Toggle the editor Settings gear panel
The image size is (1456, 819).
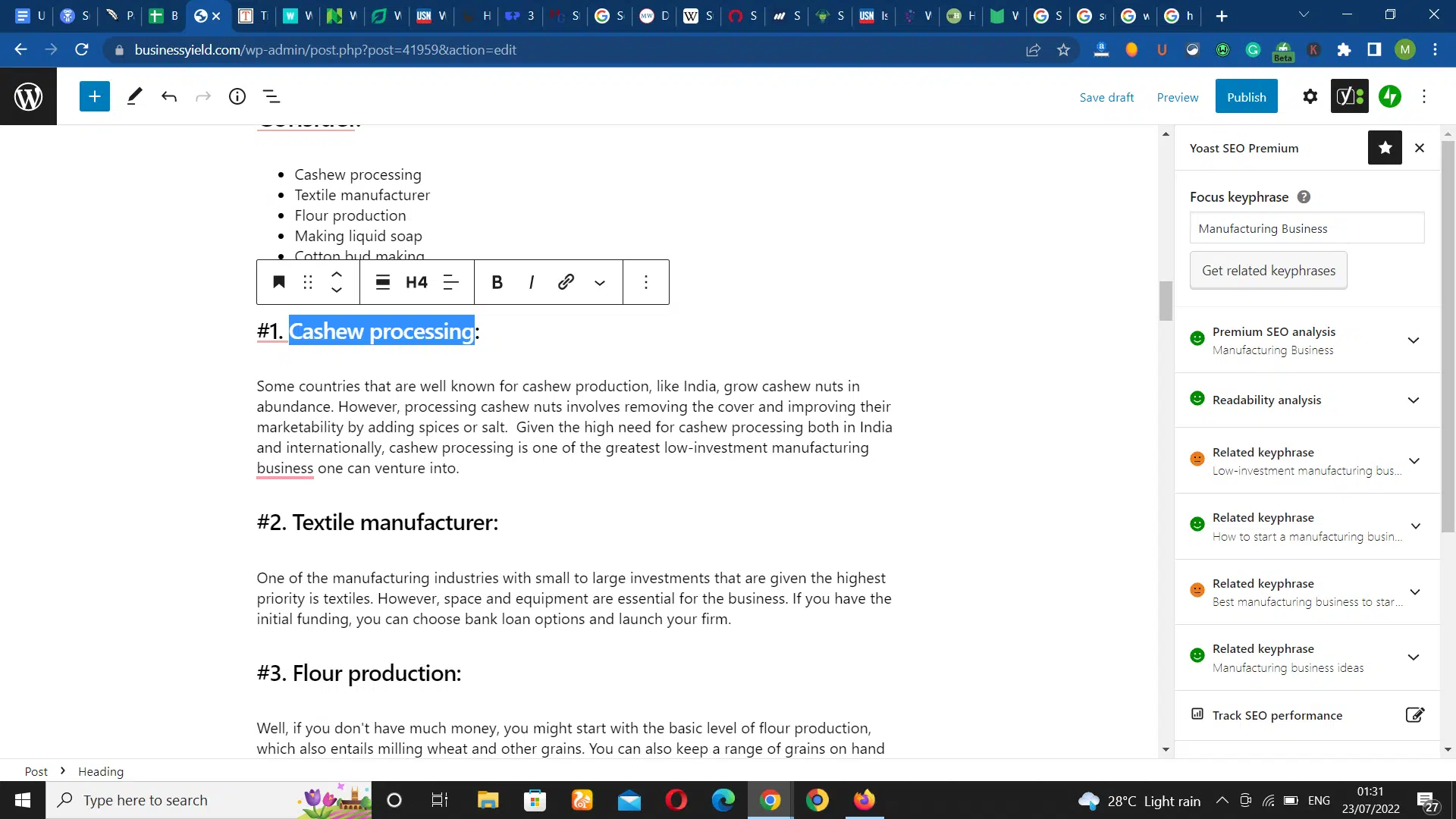1310,96
